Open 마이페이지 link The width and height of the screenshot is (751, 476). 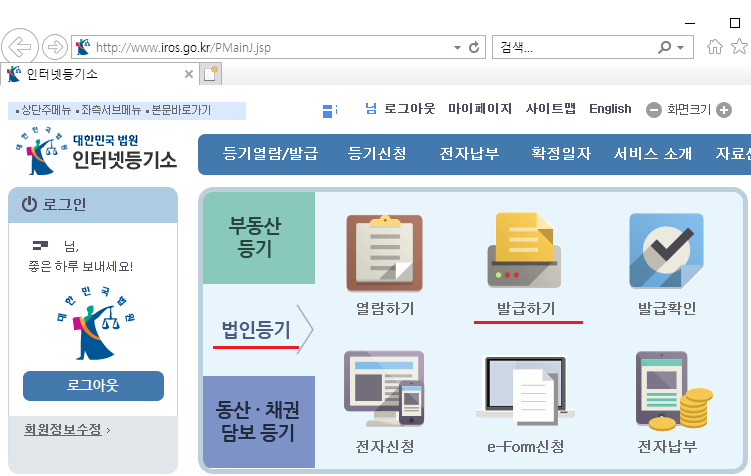tap(480, 109)
